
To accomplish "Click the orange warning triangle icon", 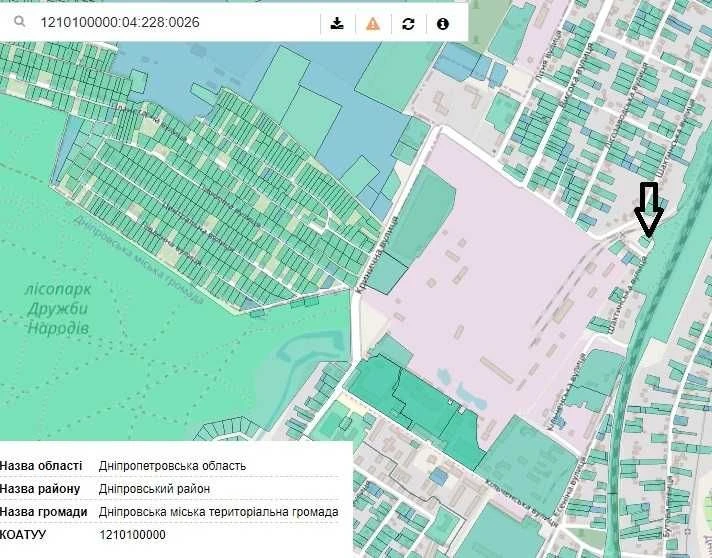I will pos(373,23).
